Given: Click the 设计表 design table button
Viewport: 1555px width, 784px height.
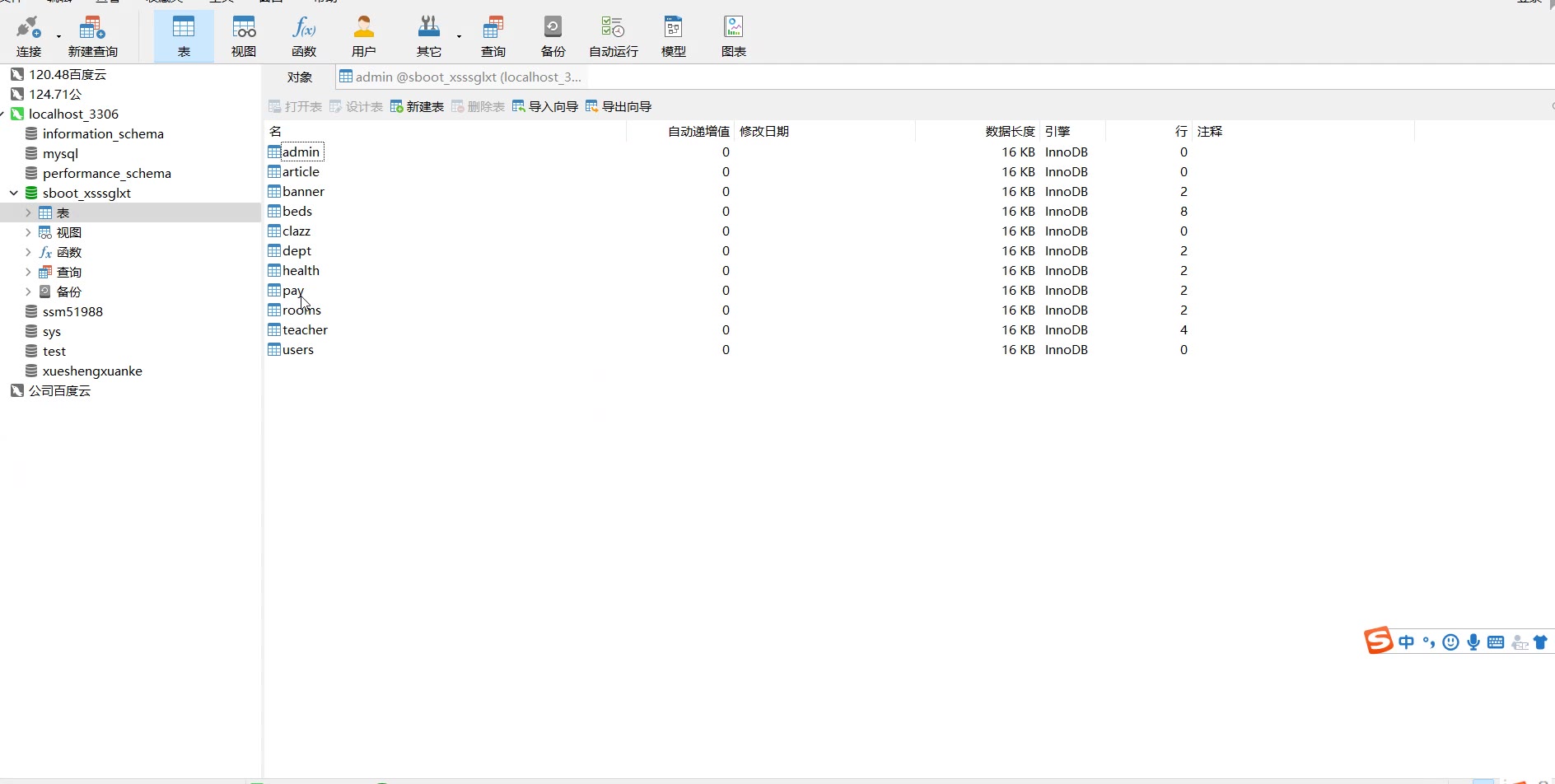Looking at the screenshot, I should (x=356, y=106).
